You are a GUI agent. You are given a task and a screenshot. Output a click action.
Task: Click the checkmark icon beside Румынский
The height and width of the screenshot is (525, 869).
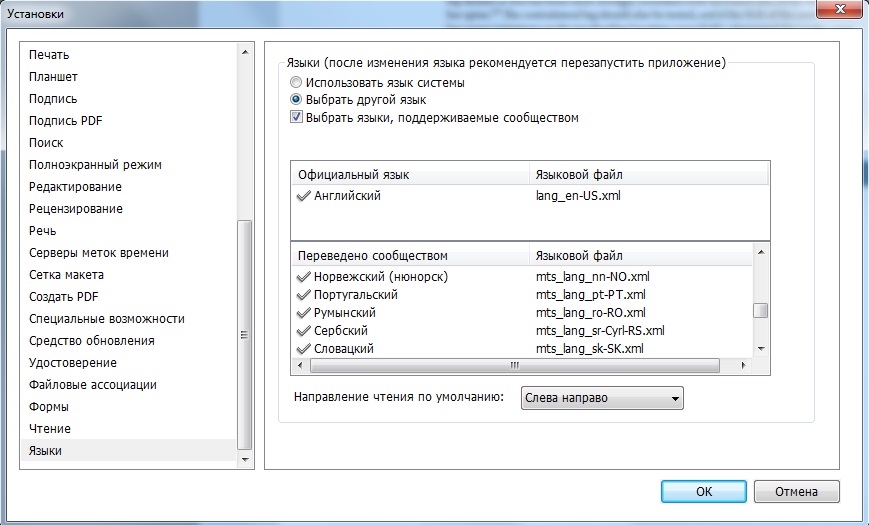coord(303,313)
